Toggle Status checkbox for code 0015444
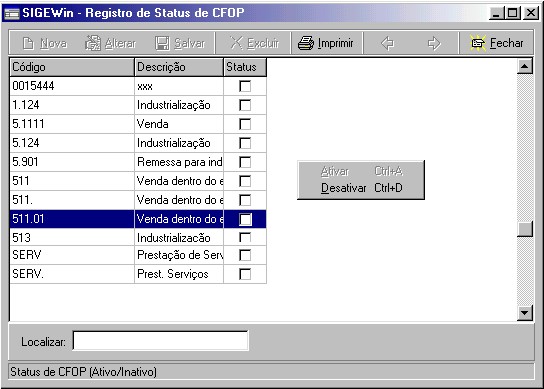 tap(245, 86)
